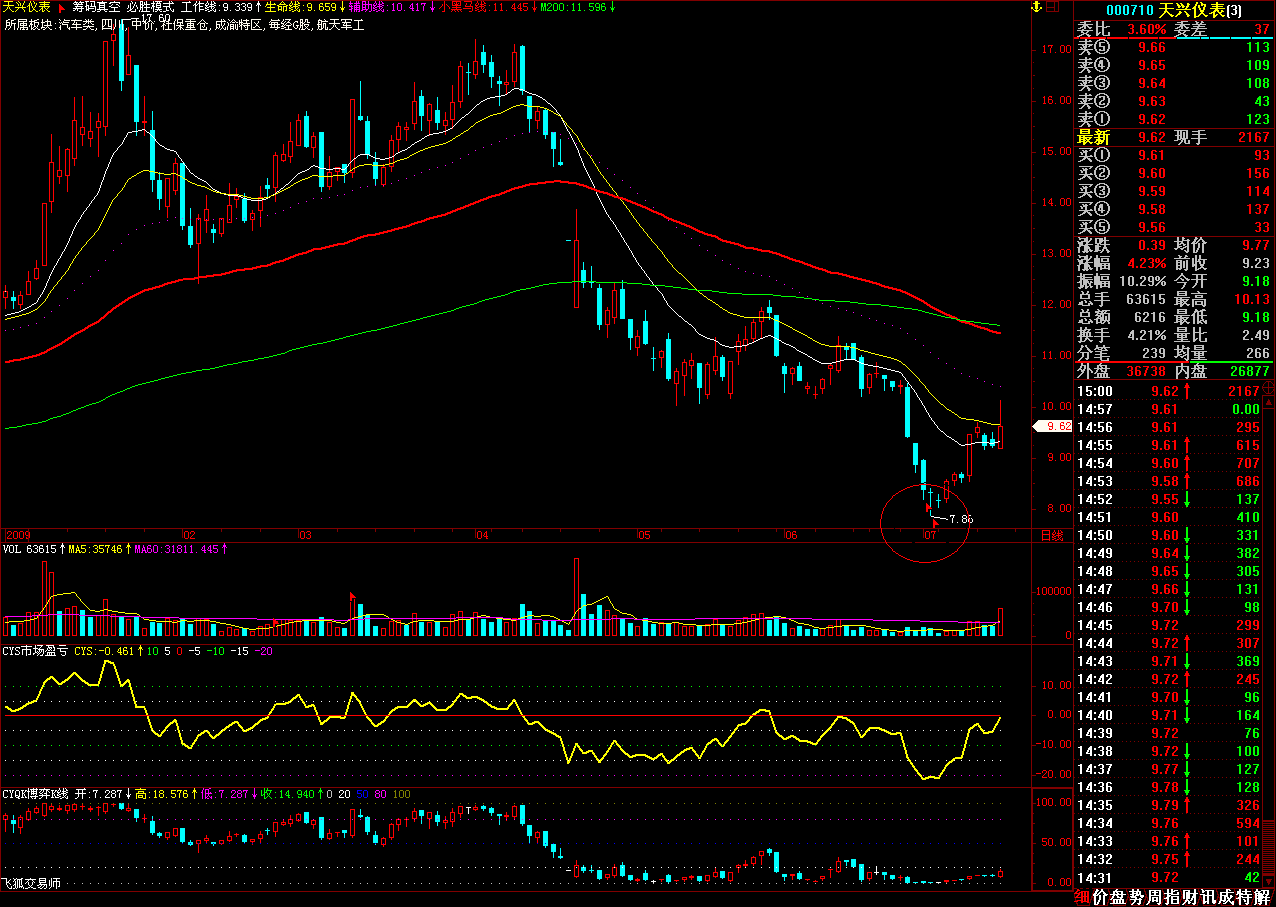Viewport: 1276px width, 907px height.
Task: Click the 买① 9.61 bid row
Action: [x=1174, y=156]
